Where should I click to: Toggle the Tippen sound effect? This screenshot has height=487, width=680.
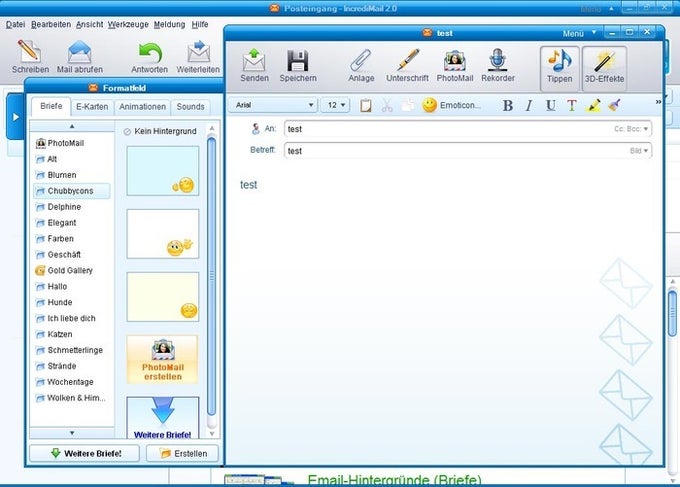(x=559, y=69)
